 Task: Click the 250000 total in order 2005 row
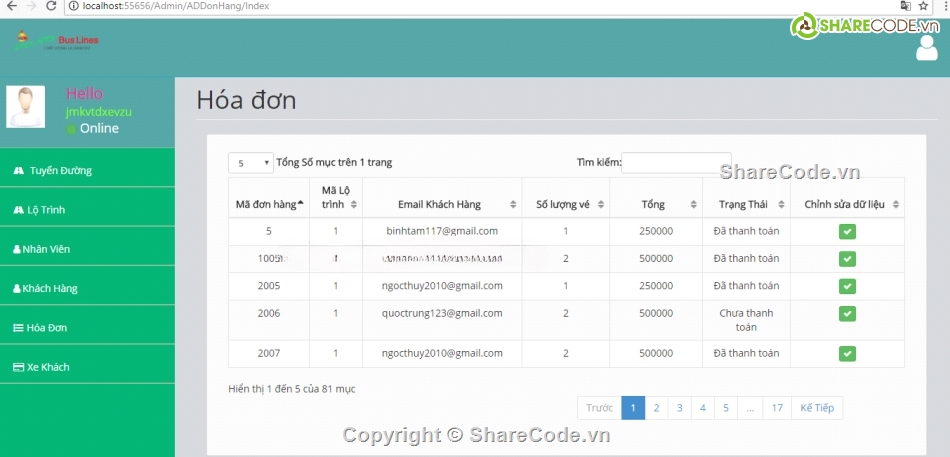coord(656,285)
